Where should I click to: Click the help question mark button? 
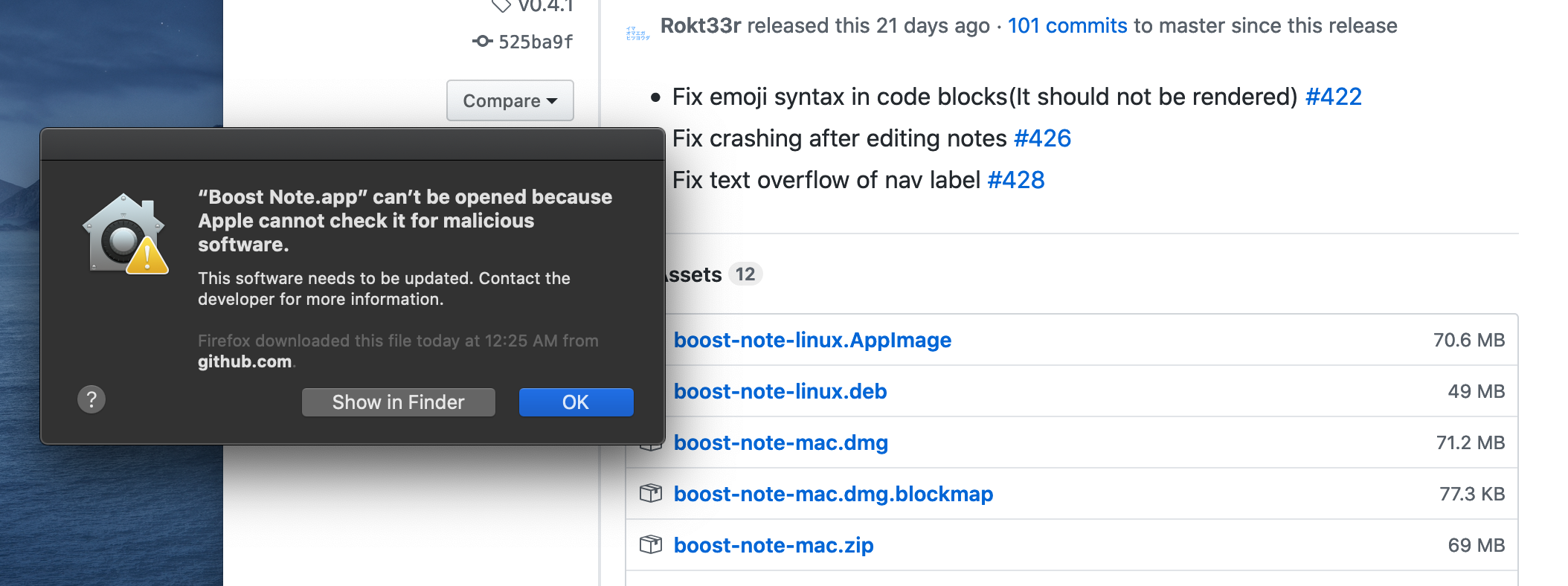click(x=91, y=399)
